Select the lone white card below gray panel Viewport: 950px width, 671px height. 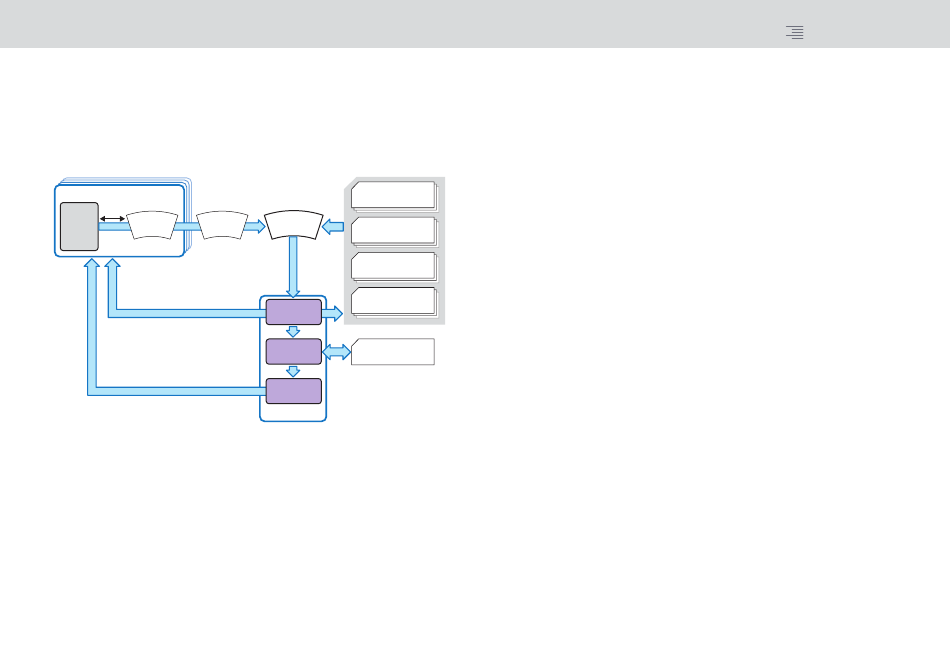(x=393, y=352)
